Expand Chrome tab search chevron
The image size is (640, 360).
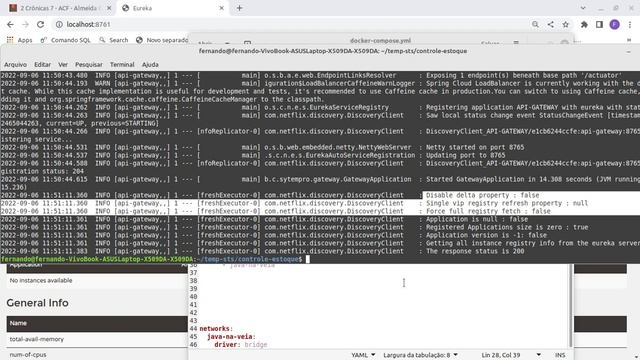pos(583,8)
